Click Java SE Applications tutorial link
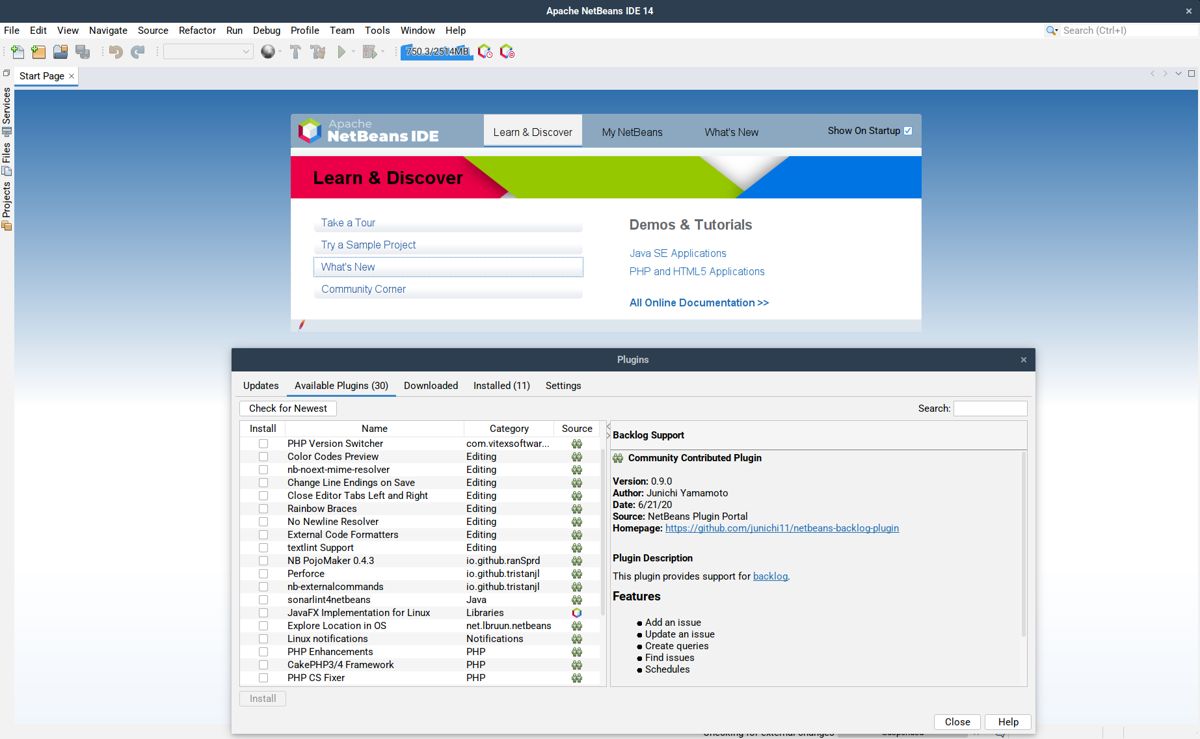Viewport: 1200px width, 739px height. (678, 254)
